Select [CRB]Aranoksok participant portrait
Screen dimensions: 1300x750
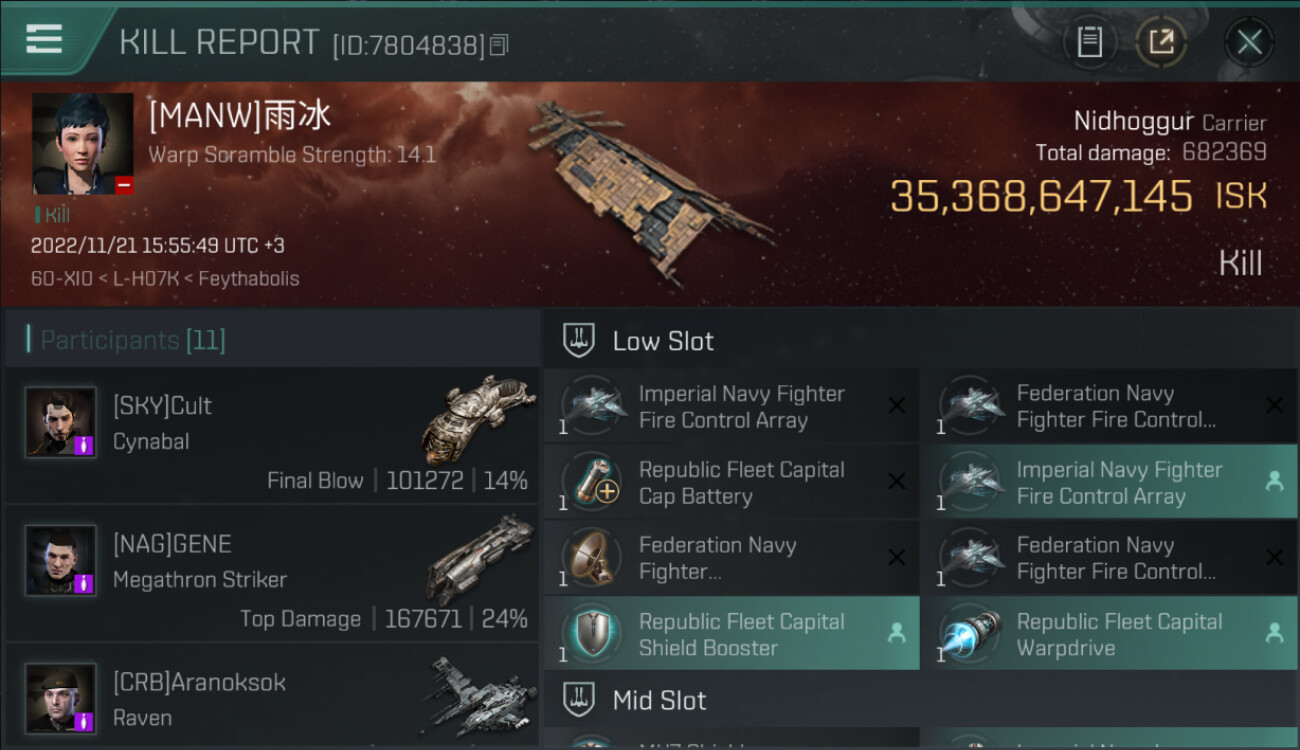tap(61, 698)
